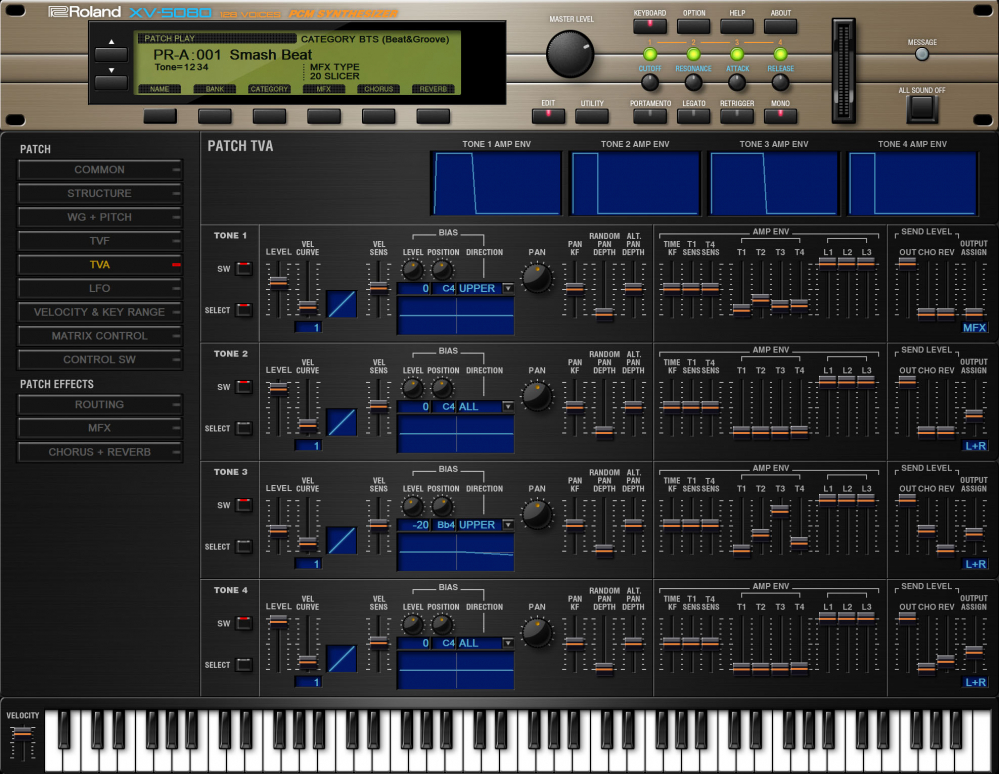Click the Option button

[693, 25]
